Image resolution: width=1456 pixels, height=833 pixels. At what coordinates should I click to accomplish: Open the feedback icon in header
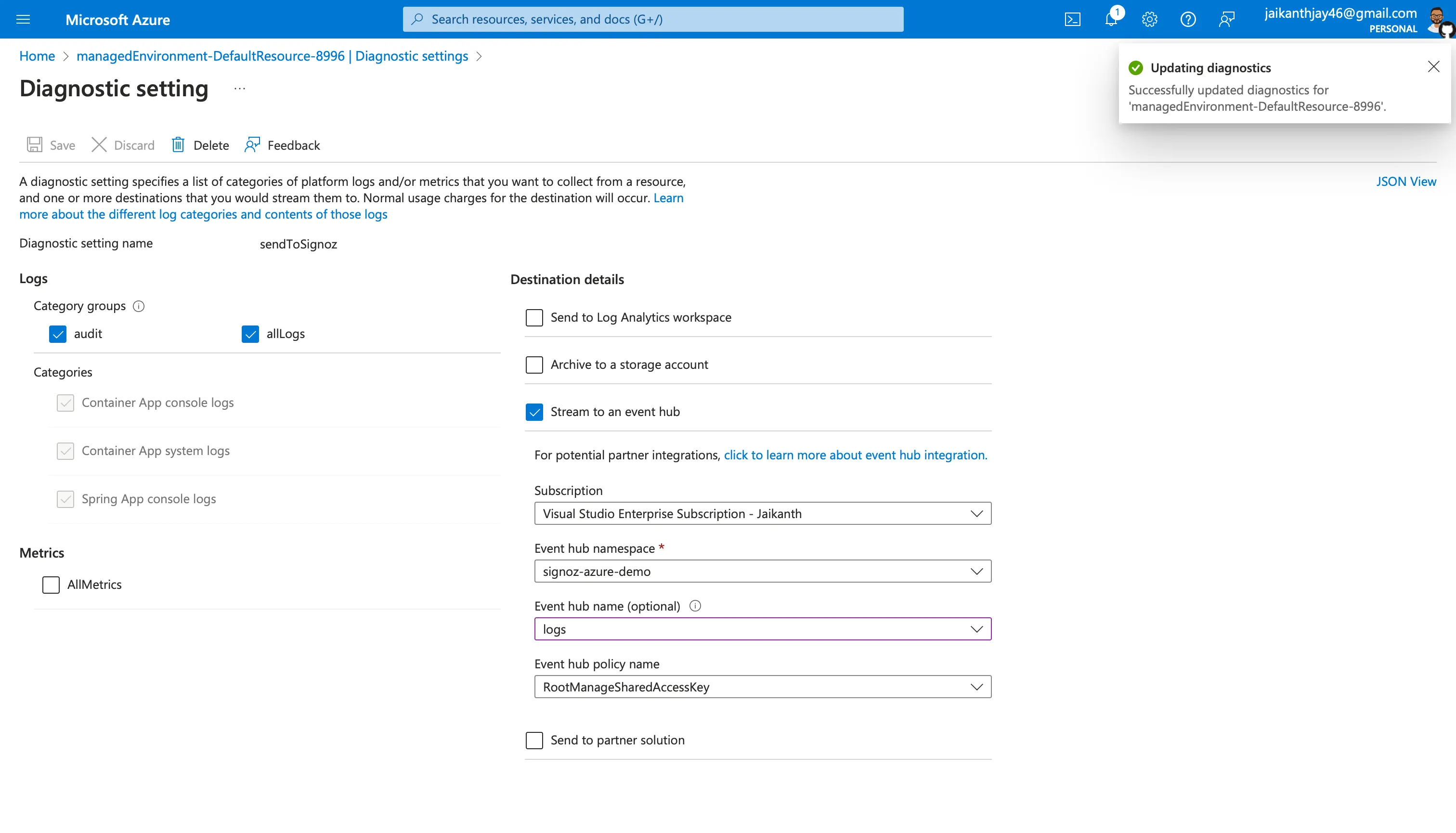click(x=1227, y=19)
